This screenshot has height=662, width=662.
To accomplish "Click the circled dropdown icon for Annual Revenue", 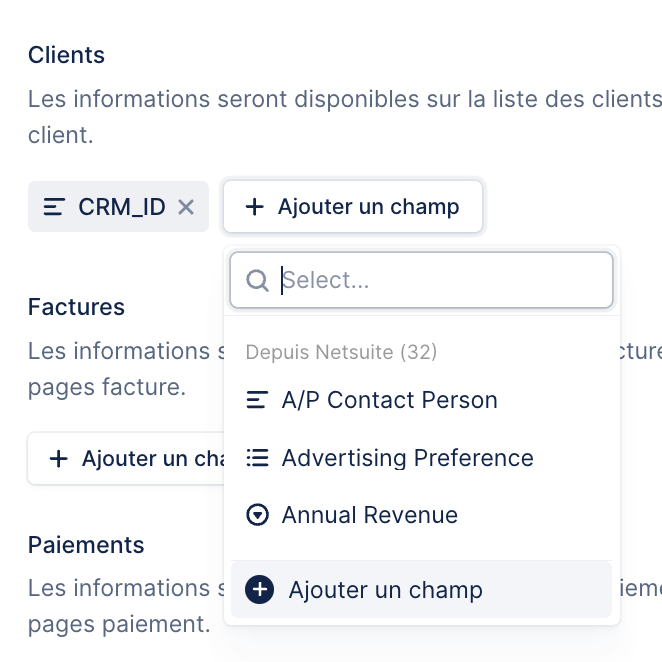I will (x=257, y=515).
